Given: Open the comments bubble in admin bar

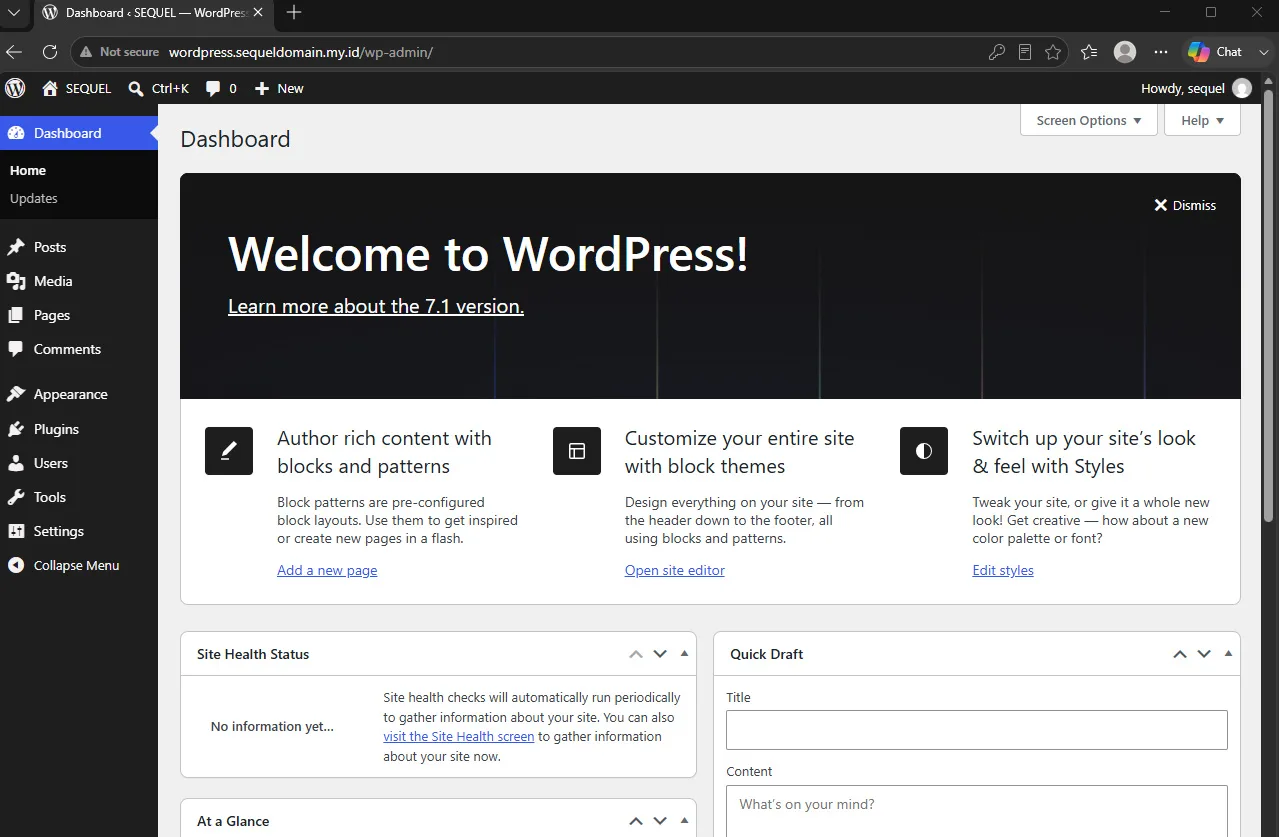Looking at the screenshot, I should 221,88.
